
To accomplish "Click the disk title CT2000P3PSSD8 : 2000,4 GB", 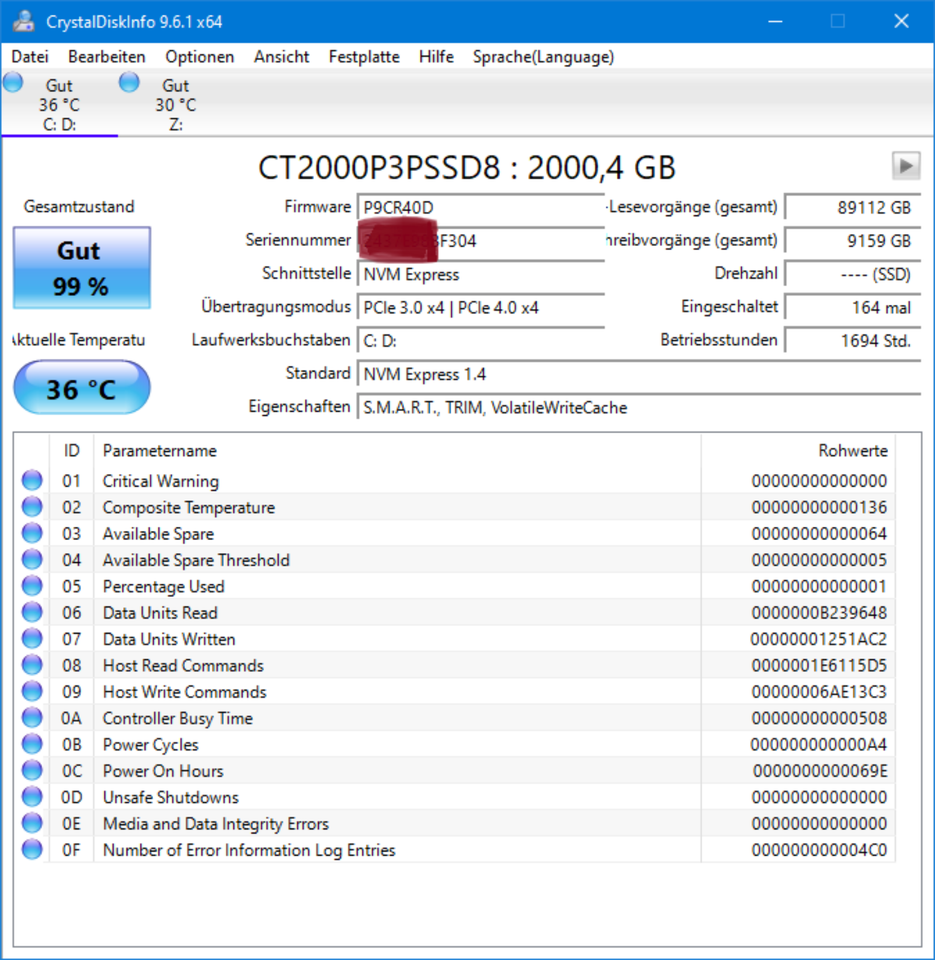I will pos(467,167).
